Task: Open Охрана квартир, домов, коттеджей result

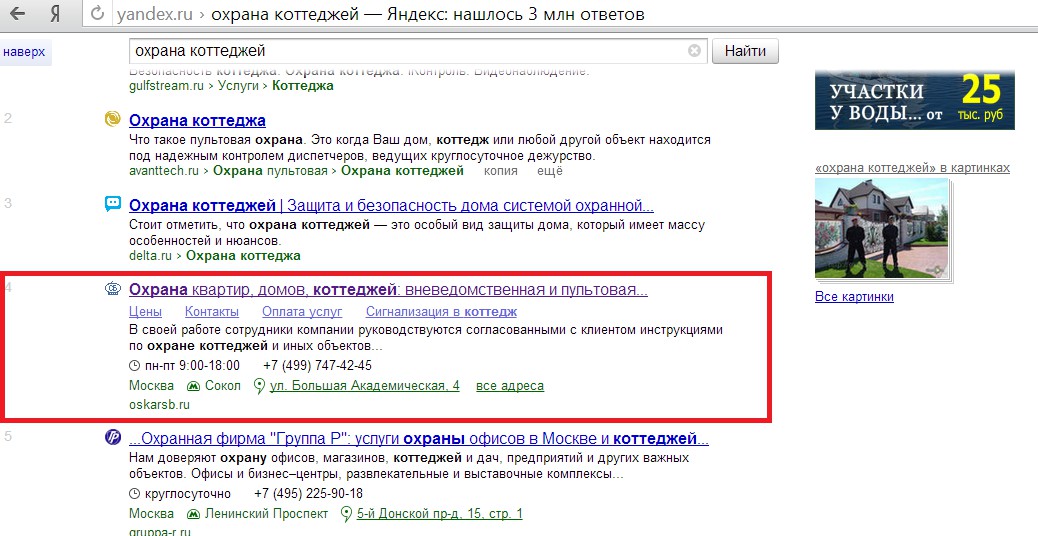Action: [388, 290]
